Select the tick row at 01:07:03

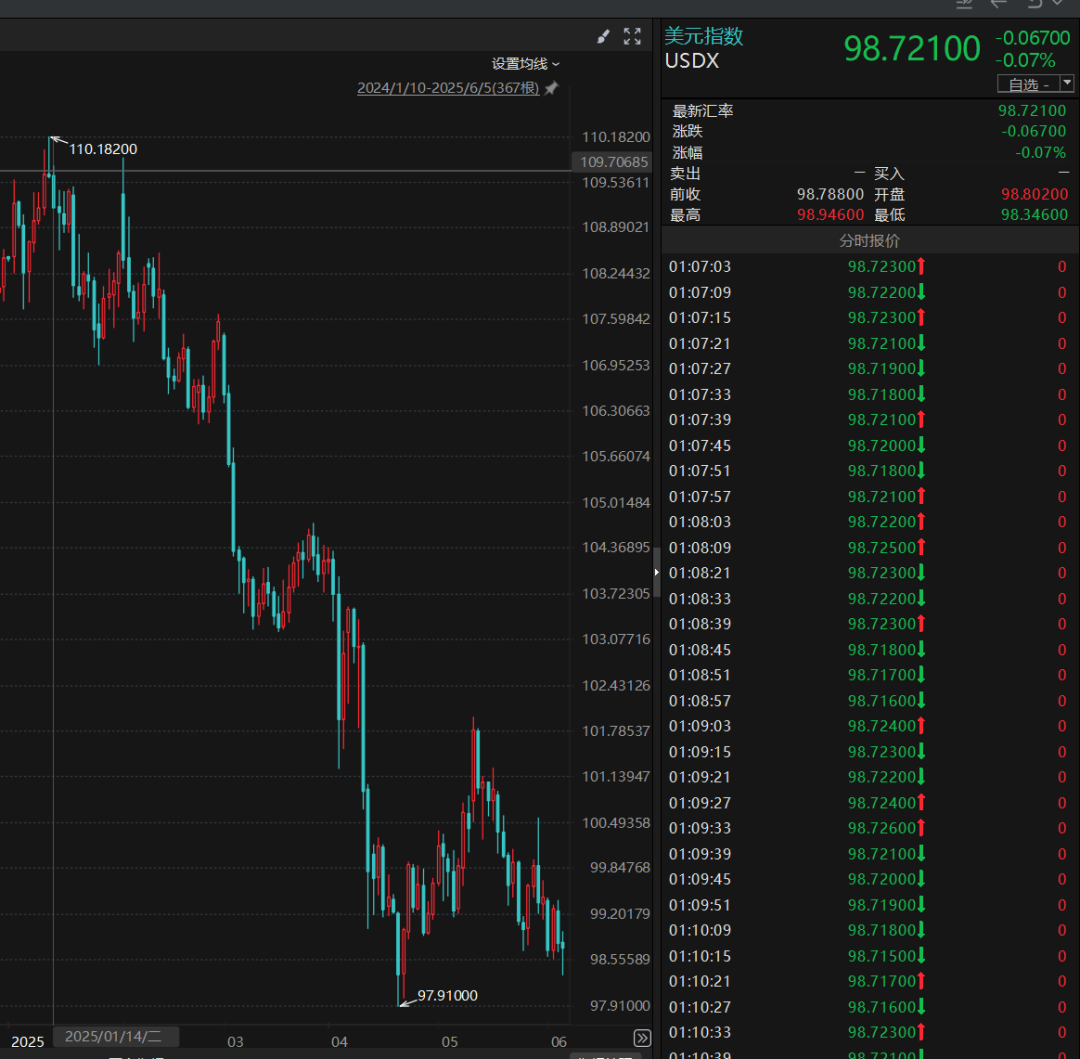coord(869,266)
